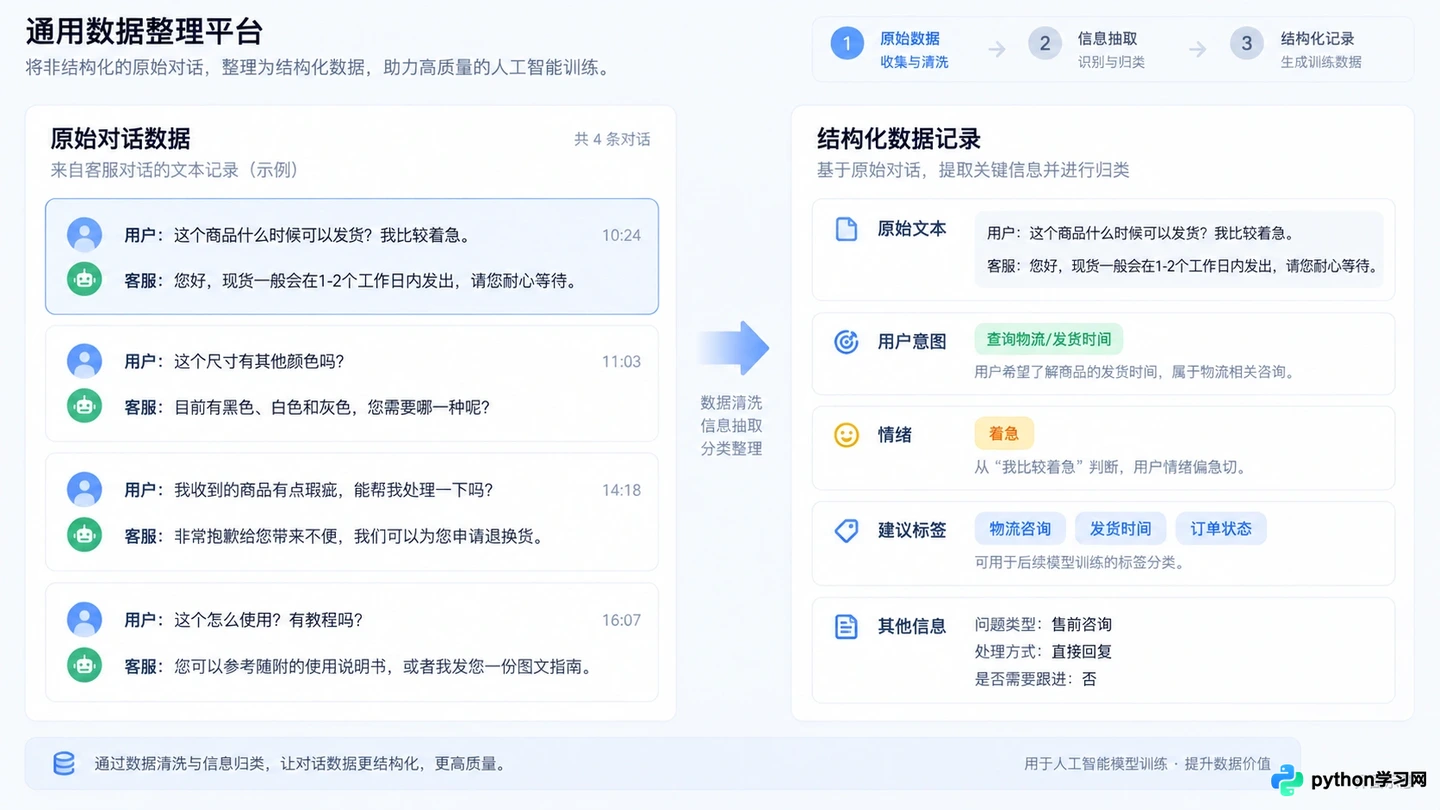This screenshot has width=1440, height=810.
Task: Click user avatar beside 我收到的商品有点瑕疵
Action: tap(85, 490)
